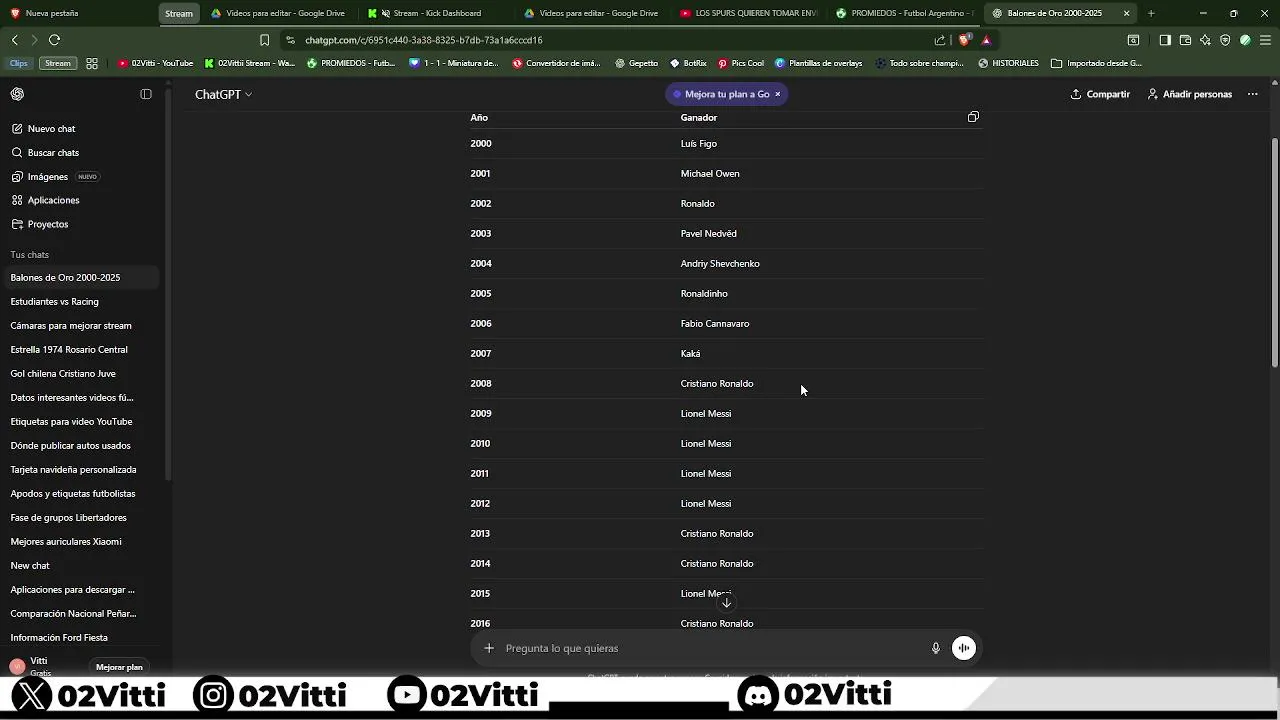The height and width of the screenshot is (720, 1280).
Task: Open the Gepetto bookmark
Action: tap(636, 63)
